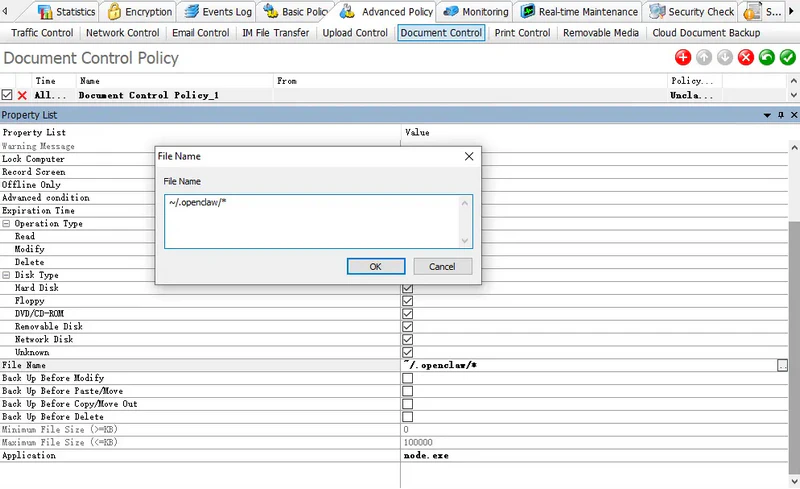Viewport: 800px width, 489px height.
Task: Click the green undo arrow icon
Action: tap(766, 58)
